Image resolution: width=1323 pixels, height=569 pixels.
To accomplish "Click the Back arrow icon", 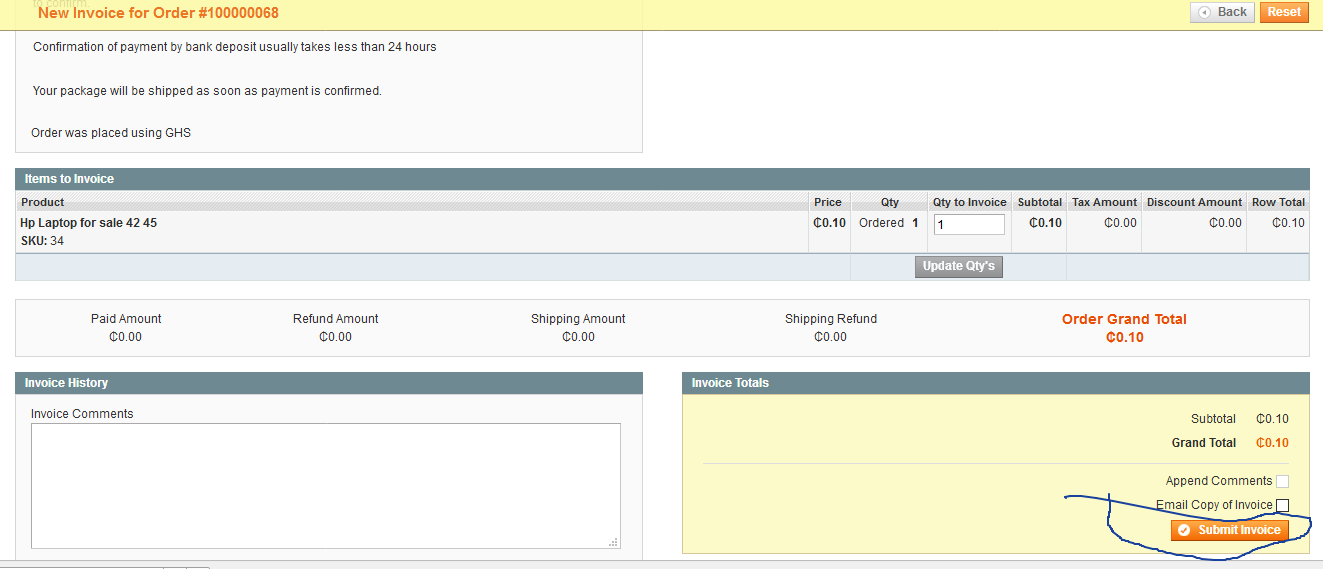I will click(1205, 12).
